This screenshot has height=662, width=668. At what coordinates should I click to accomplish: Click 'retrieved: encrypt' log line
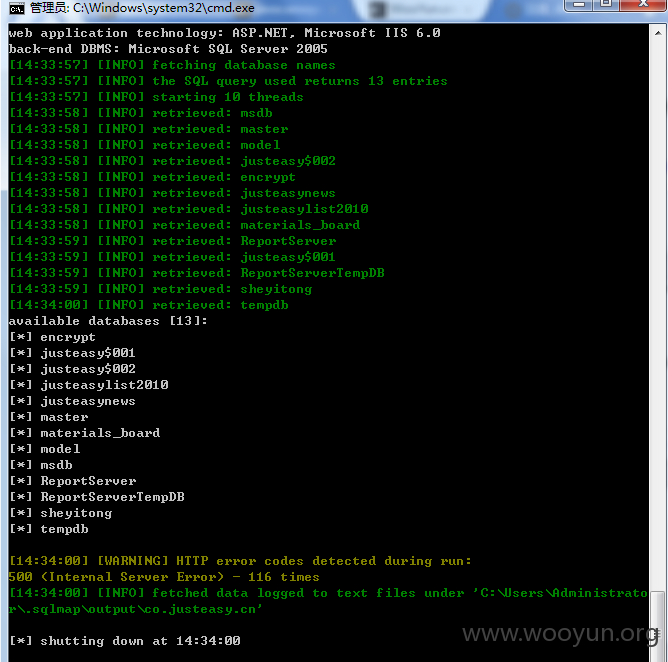152,177
